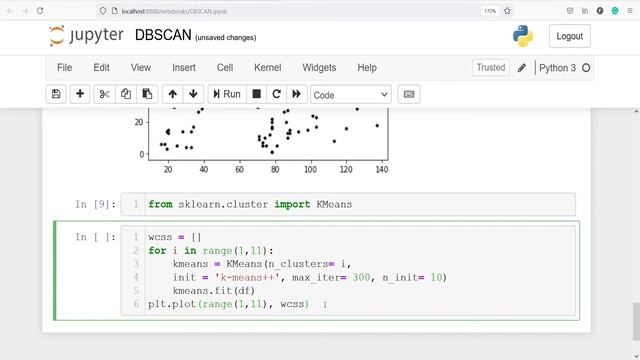
Task: Move selected cell down arrow
Action: (x=193, y=94)
